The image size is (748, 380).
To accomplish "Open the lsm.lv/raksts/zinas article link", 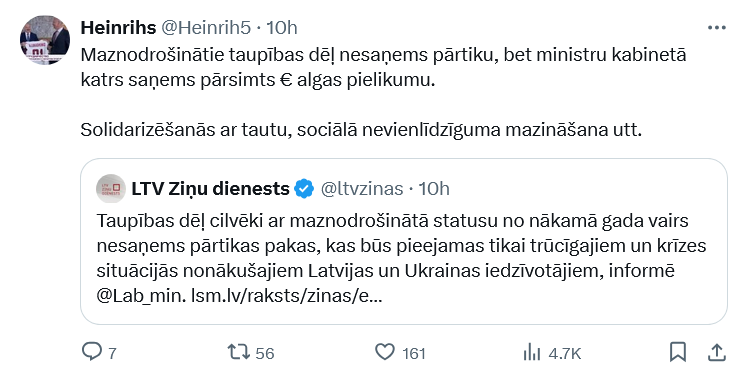I will (286, 296).
